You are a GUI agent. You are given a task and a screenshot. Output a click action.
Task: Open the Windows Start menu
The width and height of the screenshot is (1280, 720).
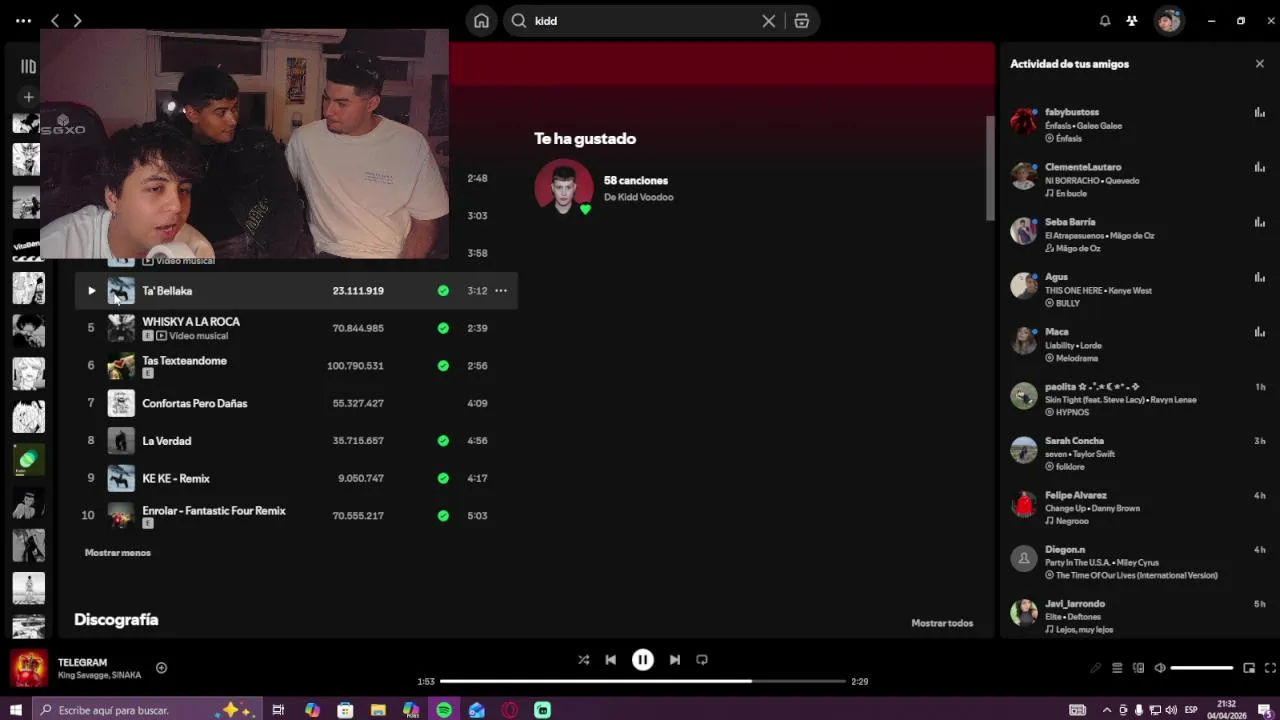coord(15,710)
